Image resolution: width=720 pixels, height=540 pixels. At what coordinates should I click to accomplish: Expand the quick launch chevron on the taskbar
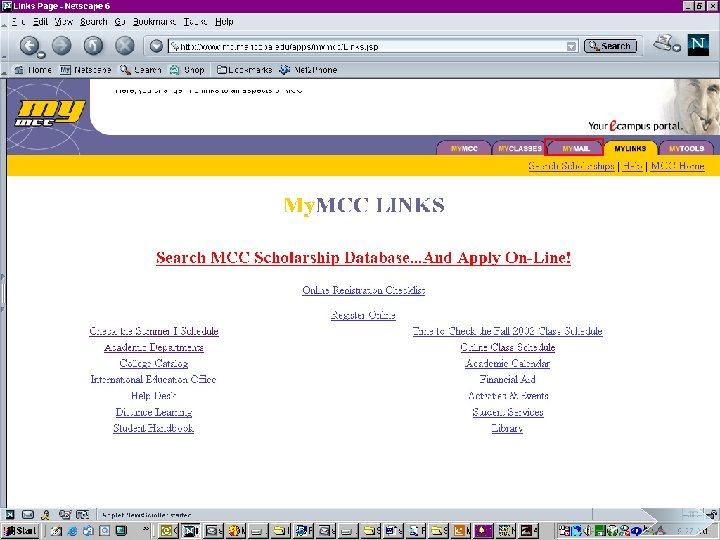pyautogui.click(x=146, y=529)
